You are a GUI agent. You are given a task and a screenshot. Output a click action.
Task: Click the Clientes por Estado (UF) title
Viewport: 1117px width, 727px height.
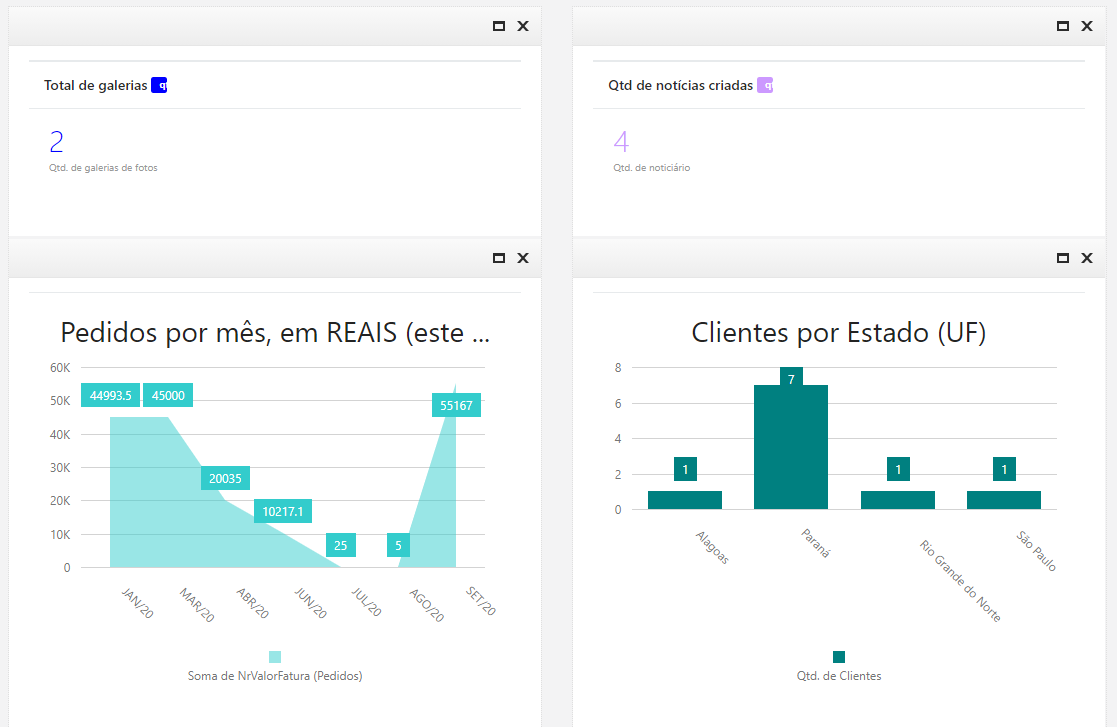click(839, 331)
